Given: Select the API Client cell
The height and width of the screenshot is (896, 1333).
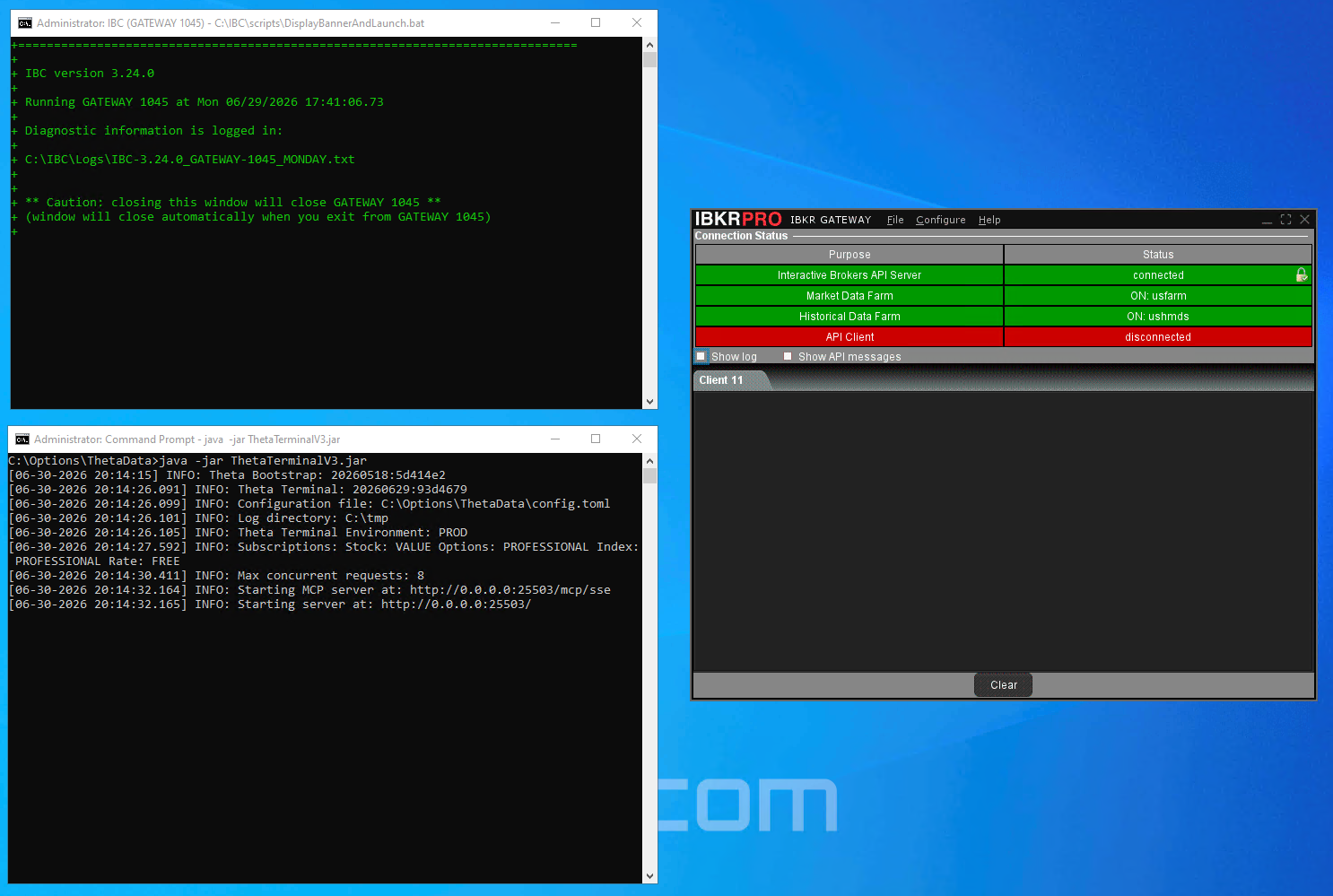Looking at the screenshot, I should (x=849, y=337).
